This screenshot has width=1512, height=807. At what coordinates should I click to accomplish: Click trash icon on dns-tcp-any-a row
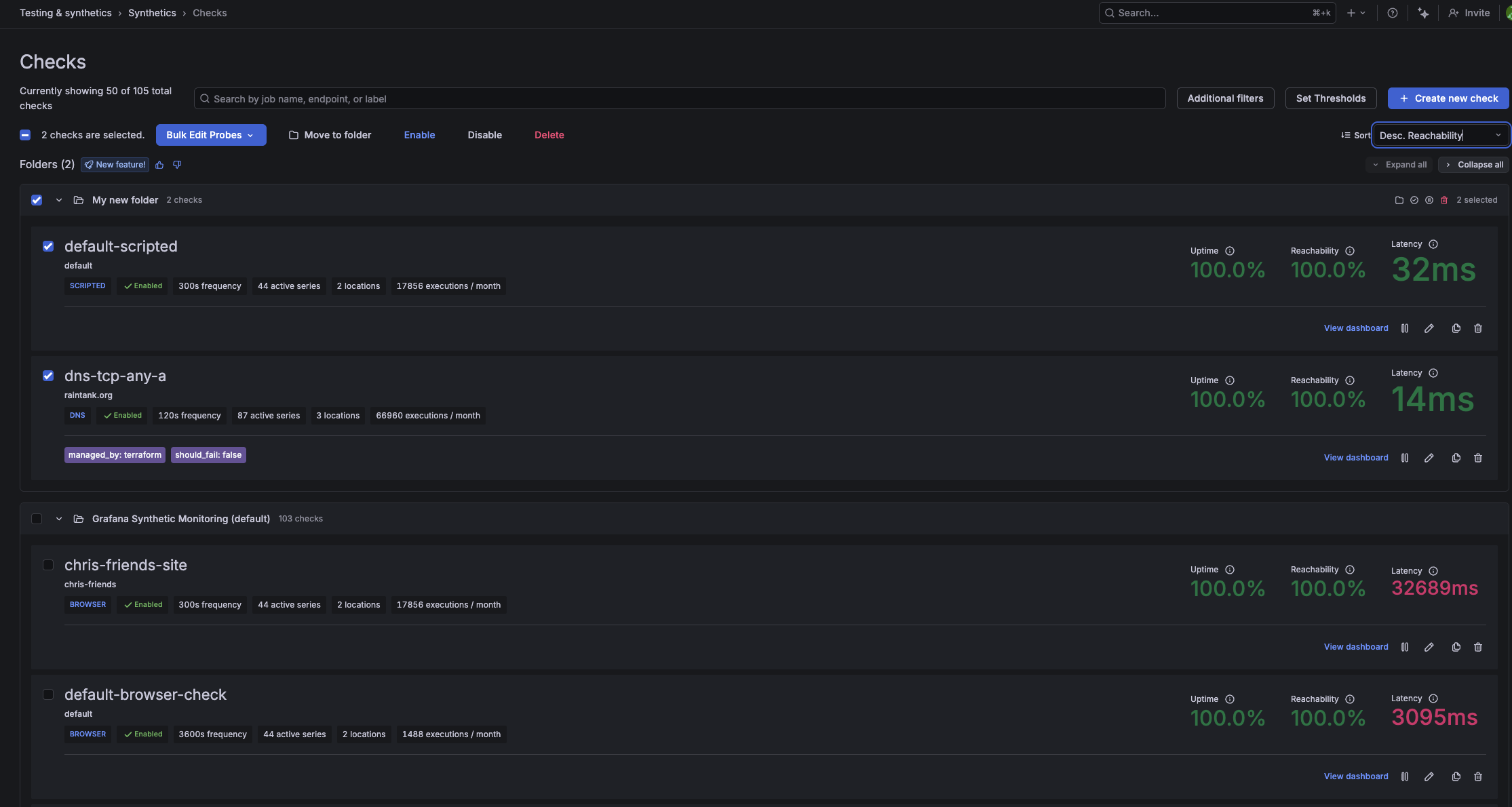coord(1478,458)
